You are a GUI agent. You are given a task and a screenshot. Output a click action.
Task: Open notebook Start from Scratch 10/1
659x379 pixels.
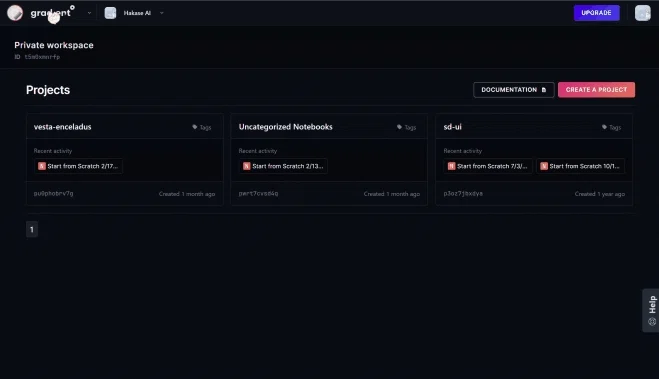pos(580,166)
